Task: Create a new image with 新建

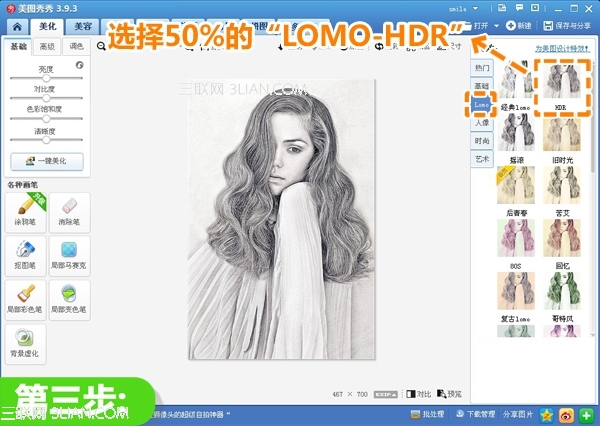Action: pos(519,26)
